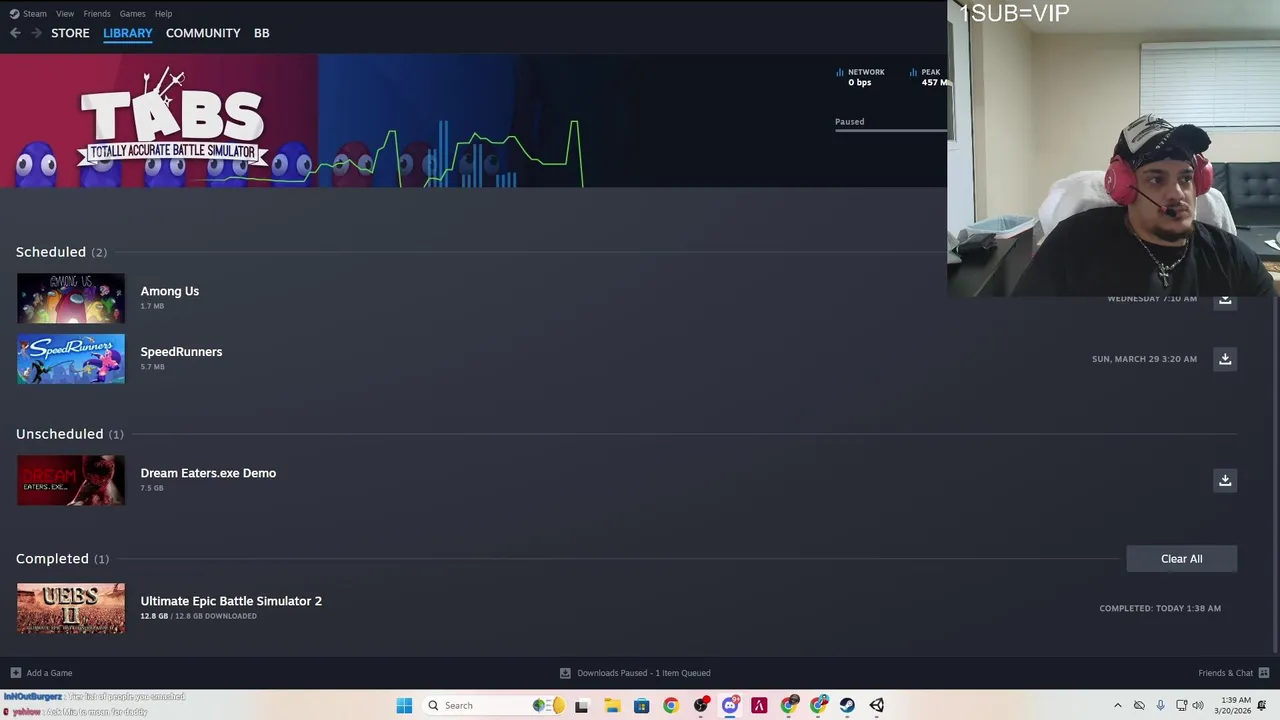The image size is (1280, 720).
Task: Open File Explorer from the taskbar
Action: pyautogui.click(x=612, y=705)
